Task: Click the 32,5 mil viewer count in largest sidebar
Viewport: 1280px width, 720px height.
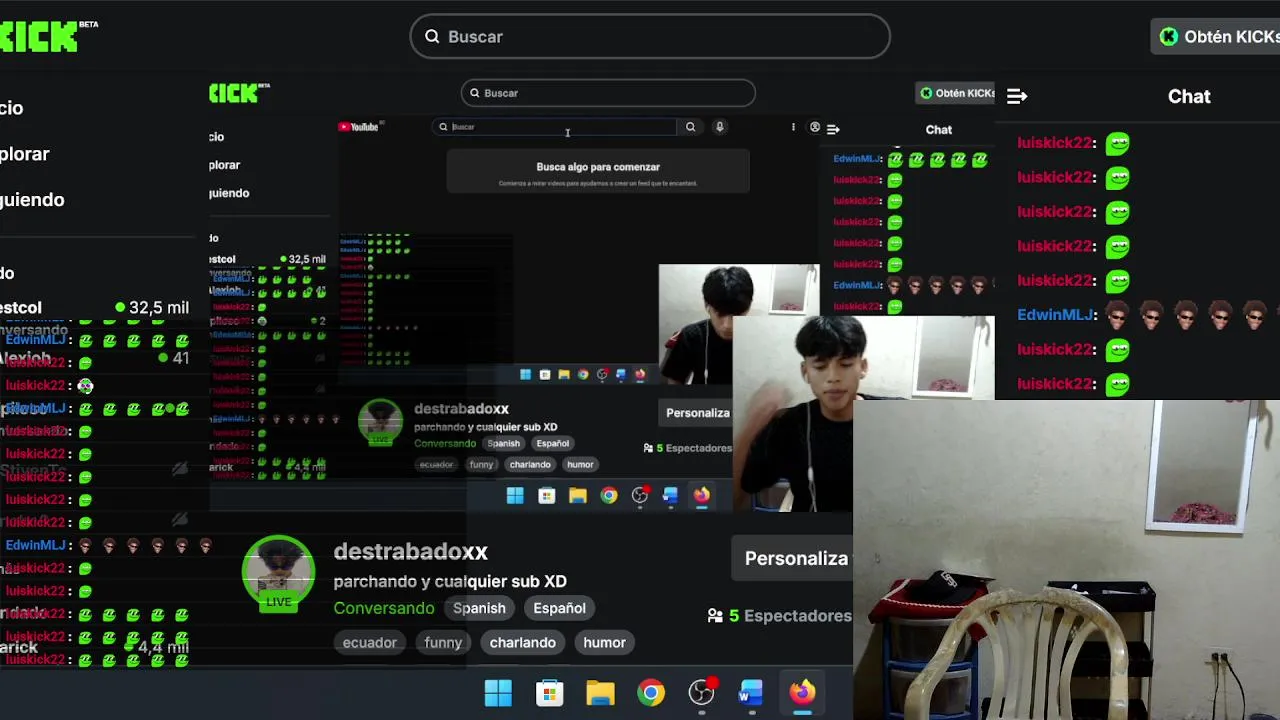Action: coord(152,308)
